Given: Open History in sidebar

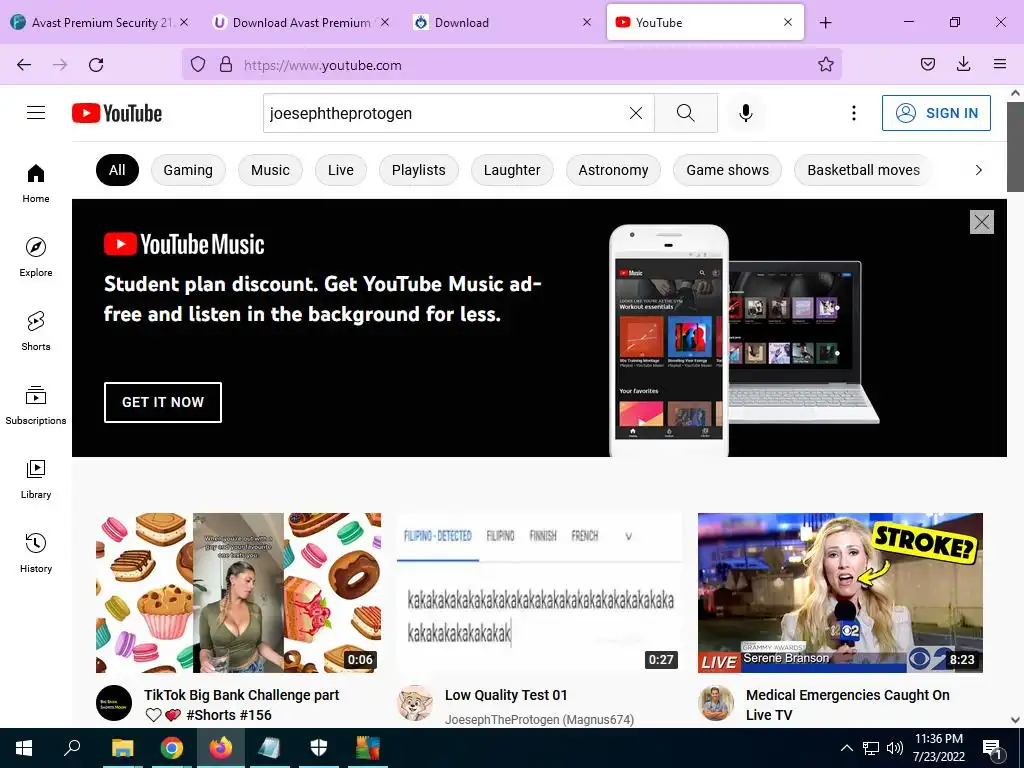Looking at the screenshot, I should (36, 553).
